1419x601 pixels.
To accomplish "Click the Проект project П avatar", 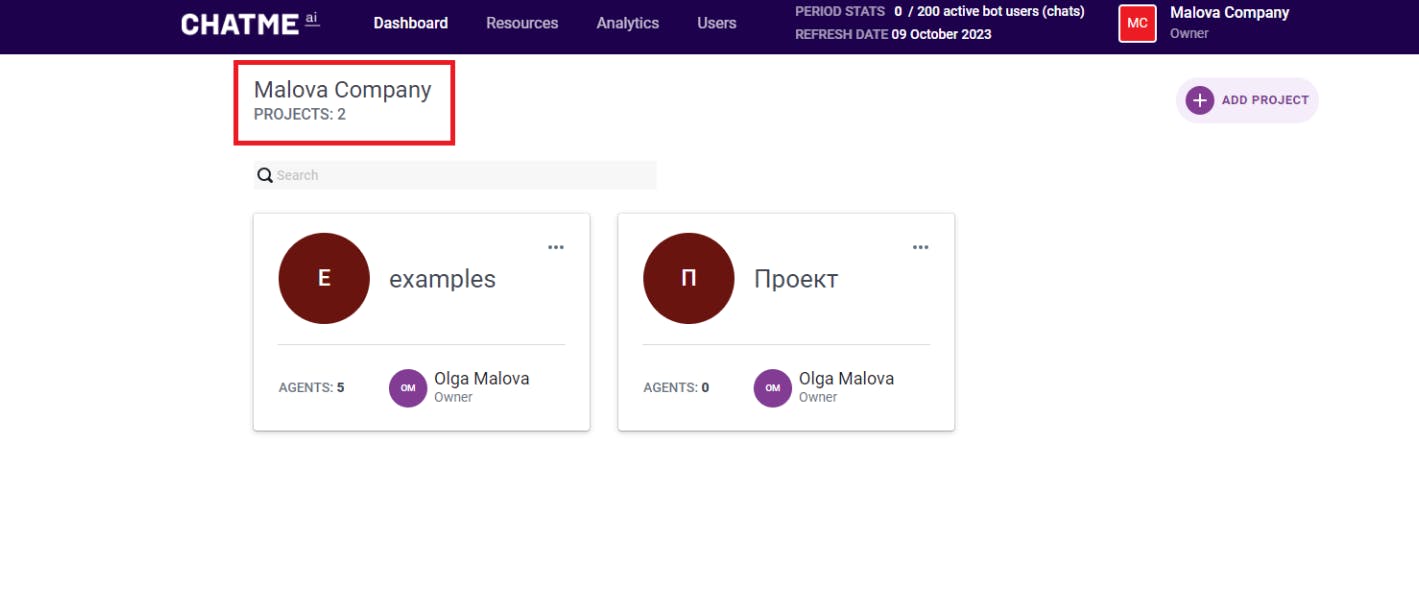I will coord(688,278).
